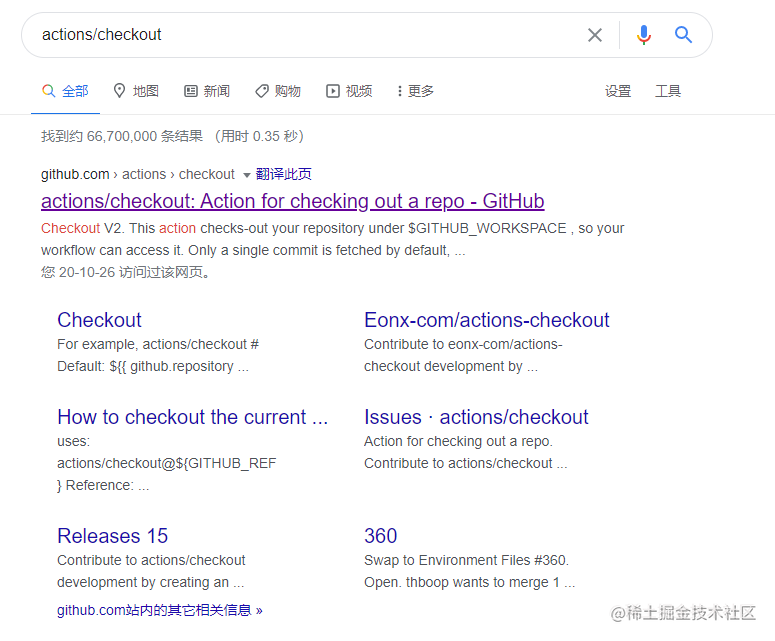Click the result count text 找到约 66,700,000 条结果
The height and width of the screenshot is (641, 775).
pyautogui.click(x=122, y=136)
